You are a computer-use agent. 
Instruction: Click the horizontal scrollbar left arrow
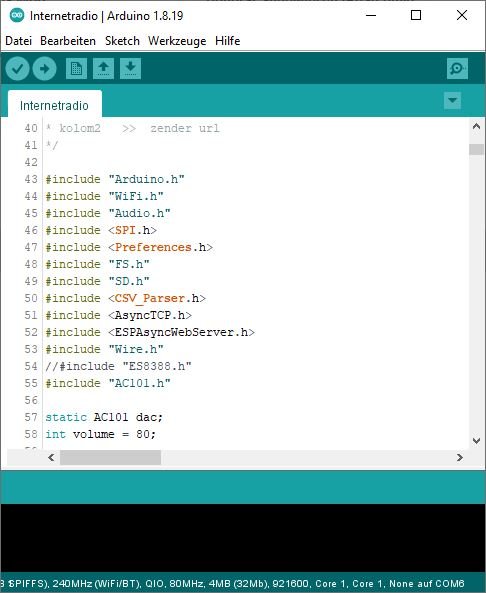(51, 458)
